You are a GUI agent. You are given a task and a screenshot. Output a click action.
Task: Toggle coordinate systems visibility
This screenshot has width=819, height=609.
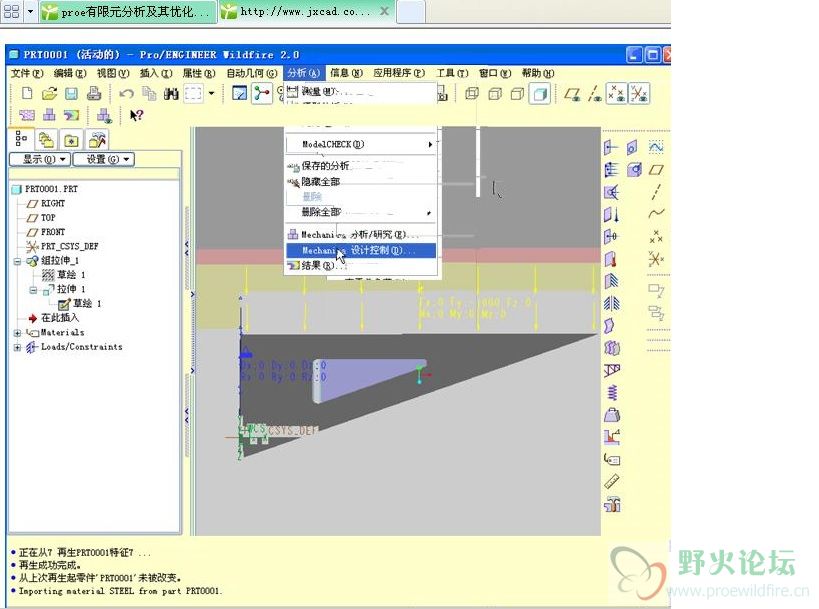point(639,94)
